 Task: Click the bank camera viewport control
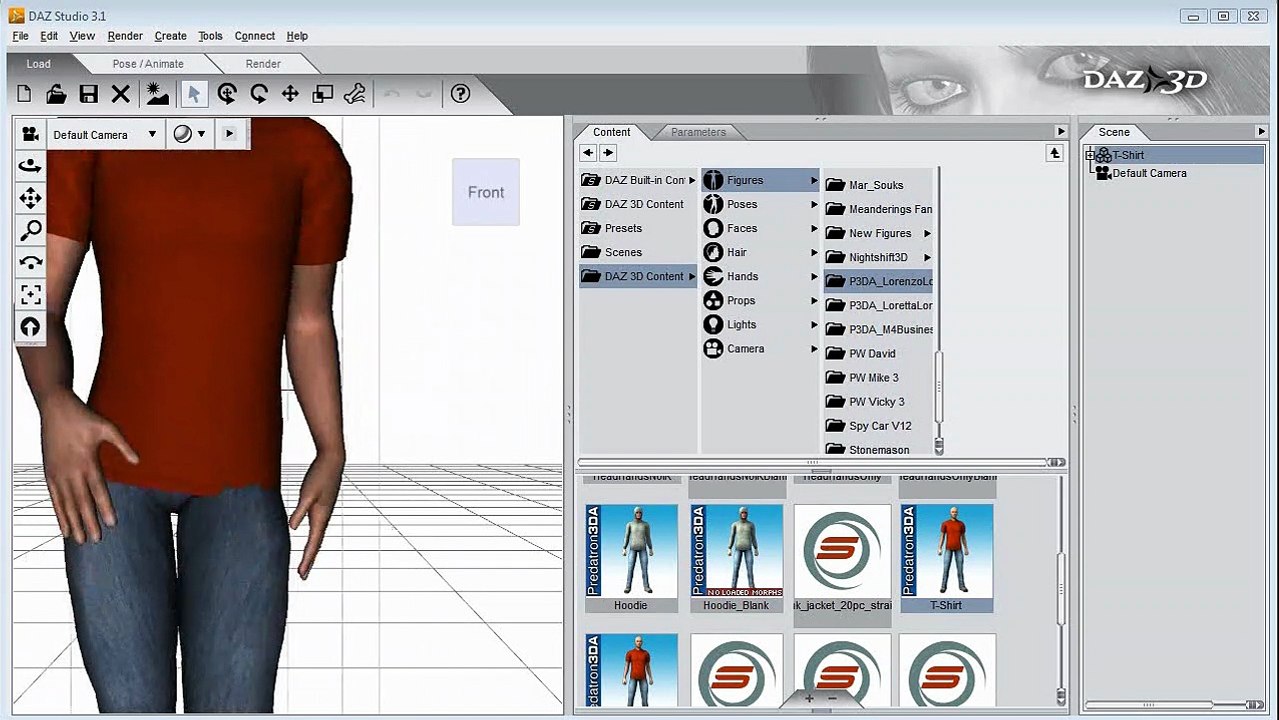coord(30,262)
